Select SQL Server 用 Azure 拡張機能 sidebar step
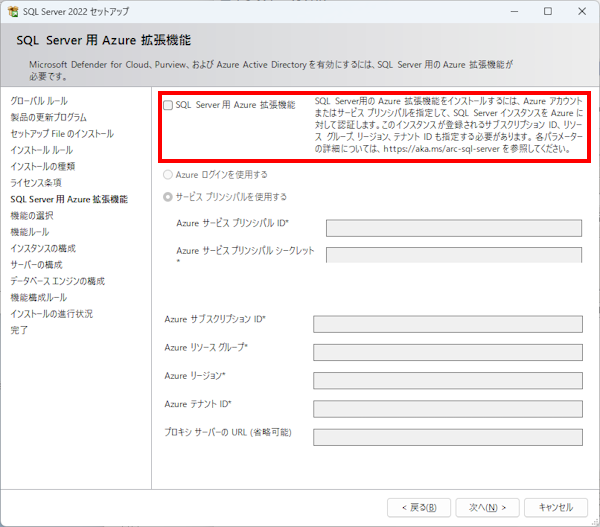The height and width of the screenshot is (527, 600). pyautogui.click(x=69, y=199)
